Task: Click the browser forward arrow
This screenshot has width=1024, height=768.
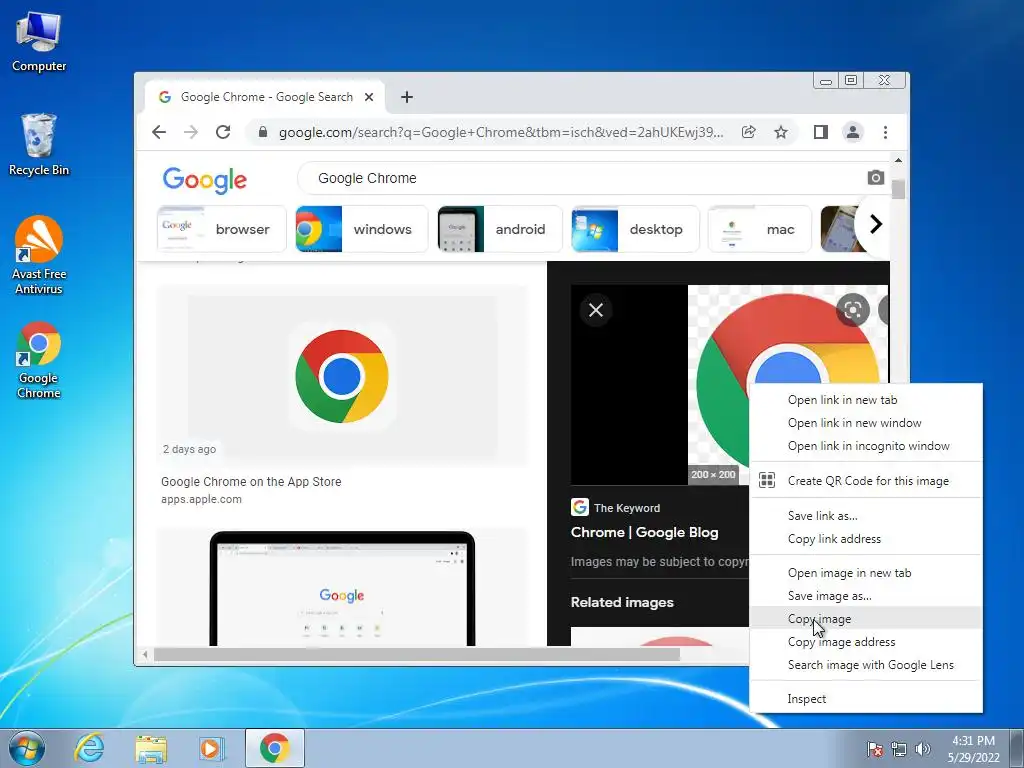Action: (191, 133)
